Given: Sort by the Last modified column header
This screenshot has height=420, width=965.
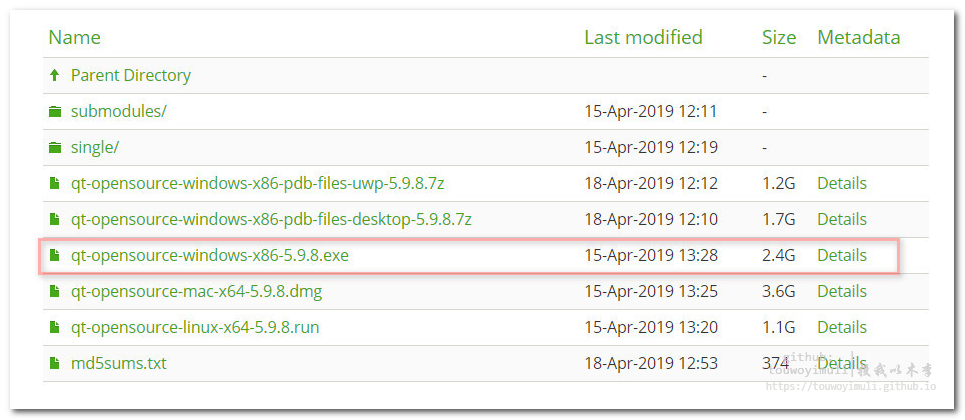Looking at the screenshot, I should pos(643,37).
